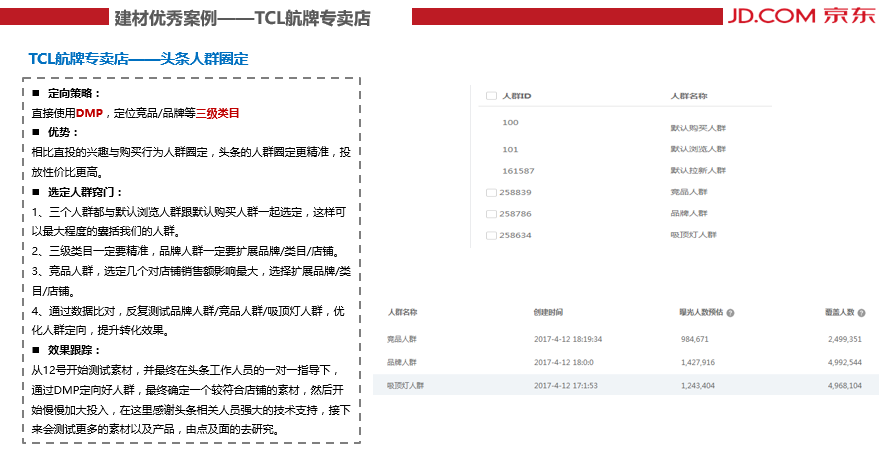
Task: Click ID 100 in the crowd list
Action: coord(510,122)
